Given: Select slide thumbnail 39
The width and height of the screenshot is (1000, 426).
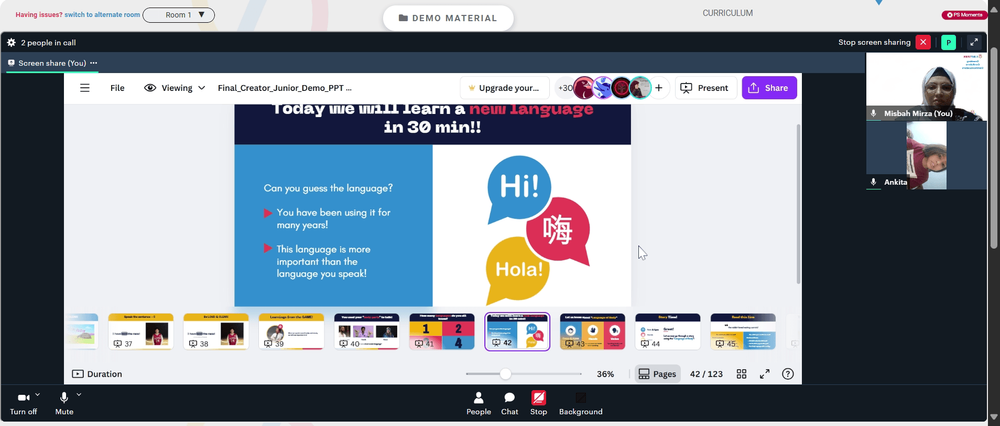Looking at the screenshot, I should point(291,332).
